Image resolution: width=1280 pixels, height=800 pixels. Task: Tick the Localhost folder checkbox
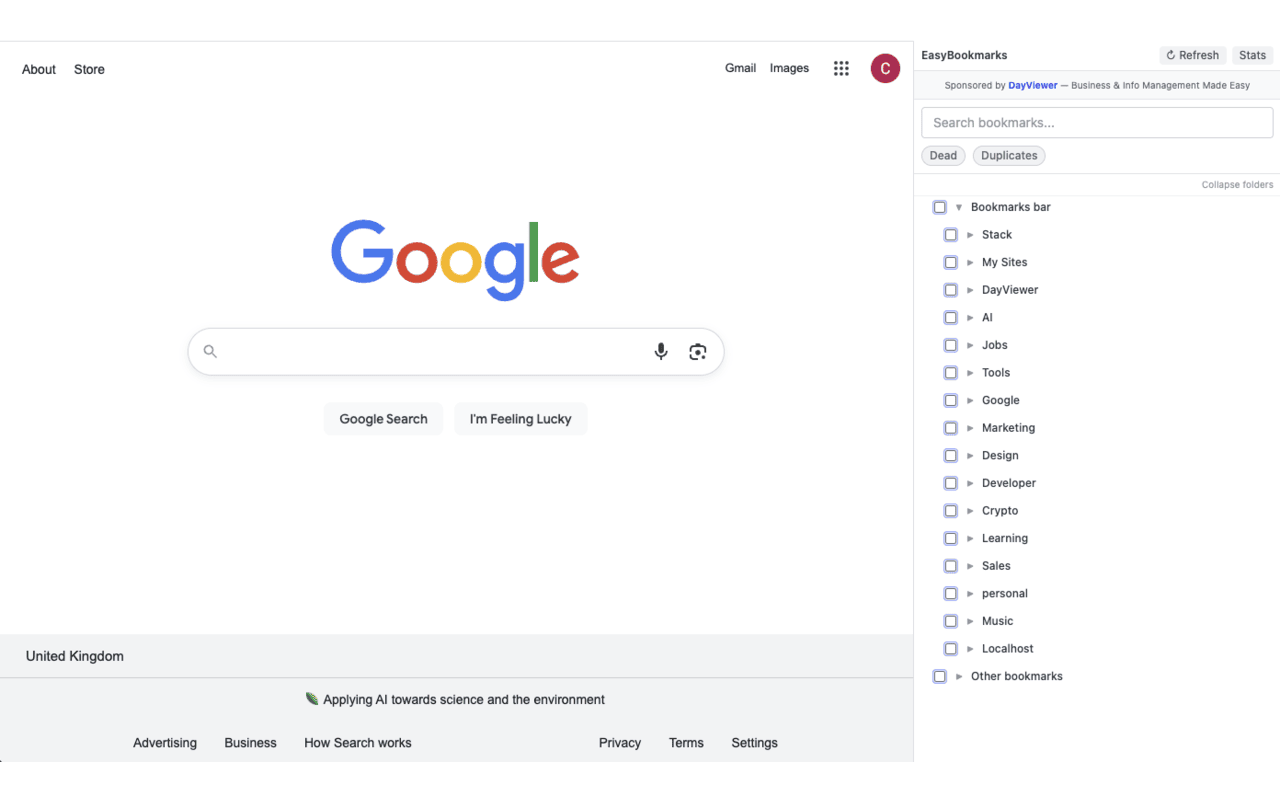(x=951, y=648)
